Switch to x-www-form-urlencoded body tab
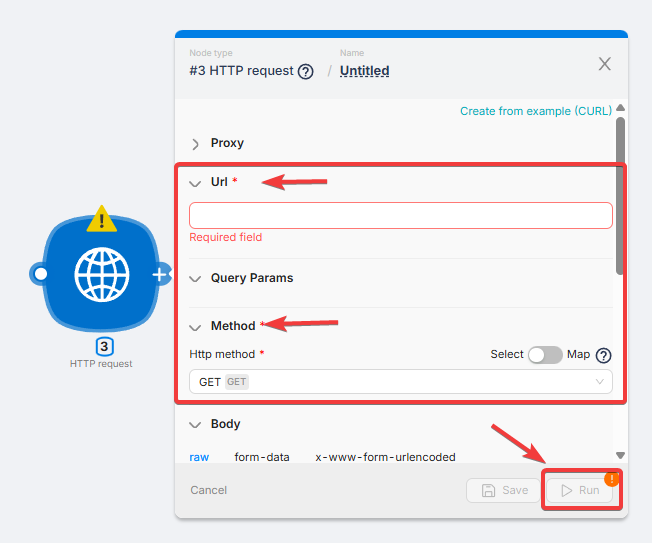This screenshot has width=652, height=543. pos(385,457)
